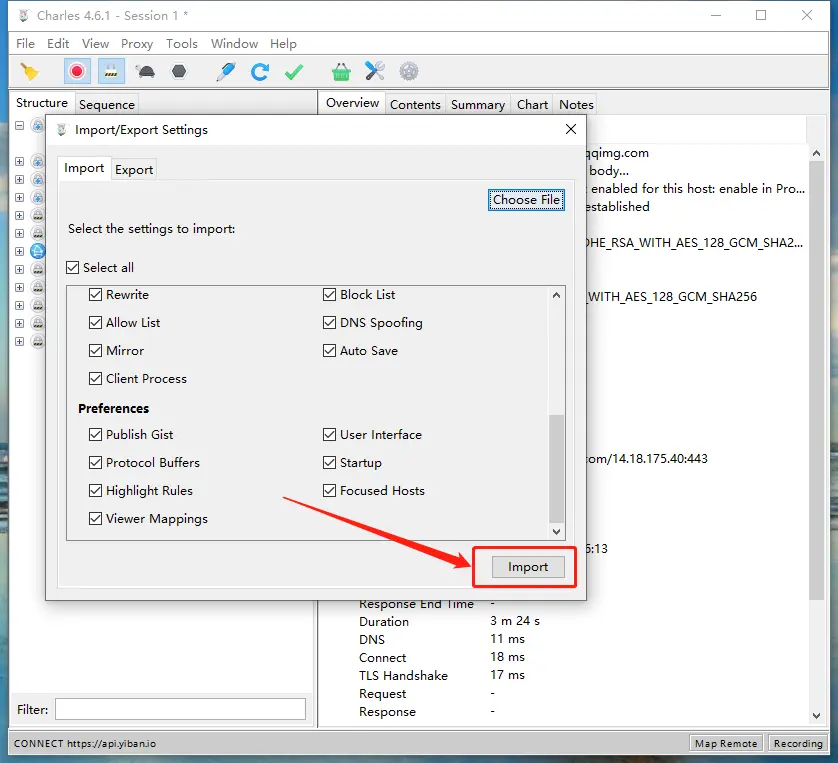Toggle the User Interface checkbox
The image size is (838, 763).
[329, 434]
